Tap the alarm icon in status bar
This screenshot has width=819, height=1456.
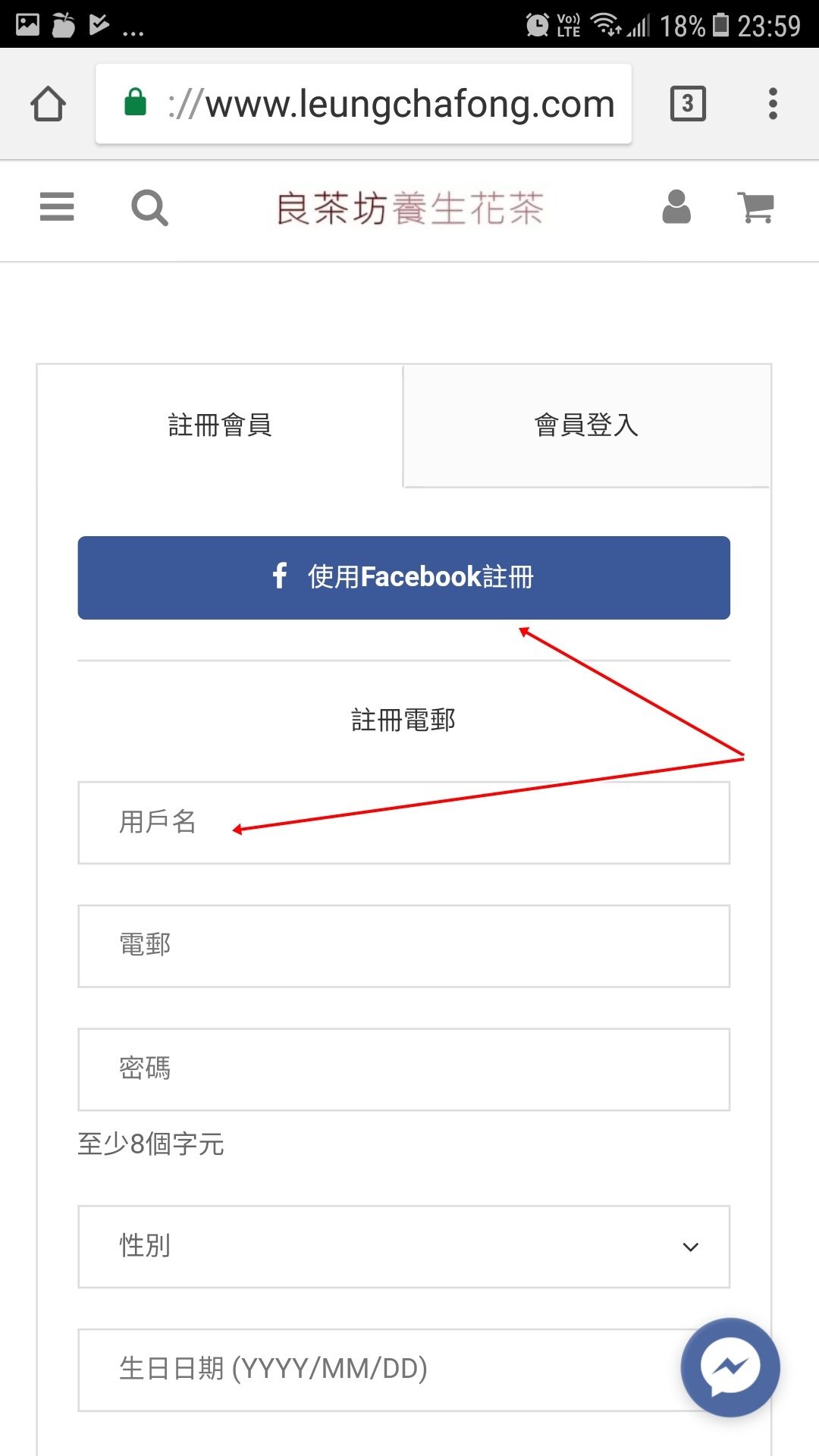537,25
